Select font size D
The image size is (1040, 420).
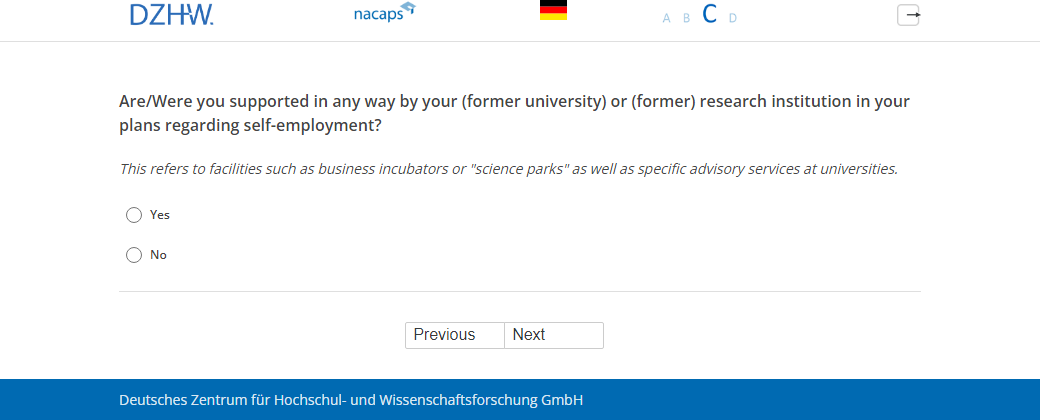pyautogui.click(x=733, y=18)
